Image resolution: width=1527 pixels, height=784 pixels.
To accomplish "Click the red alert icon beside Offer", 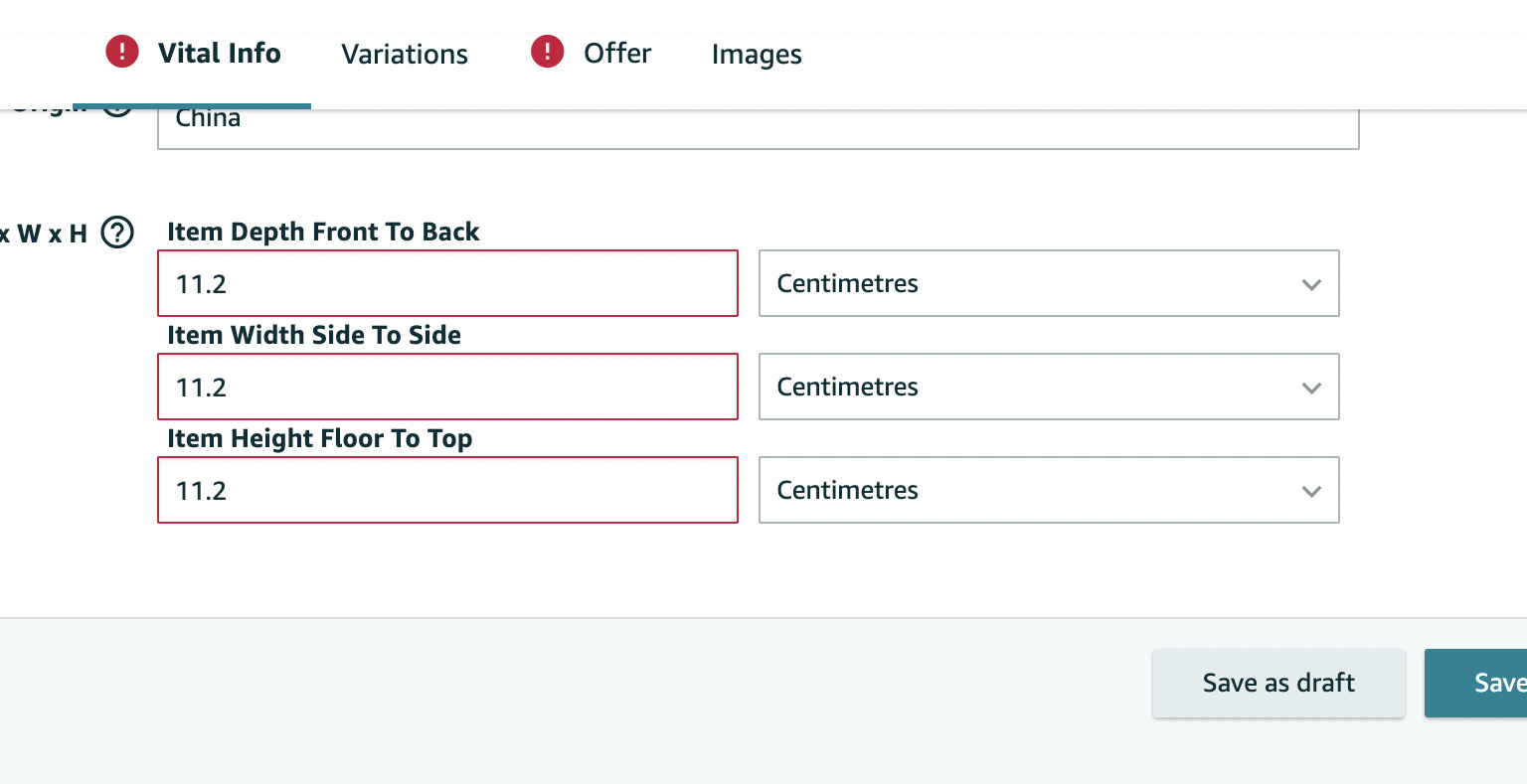I will tap(547, 52).
